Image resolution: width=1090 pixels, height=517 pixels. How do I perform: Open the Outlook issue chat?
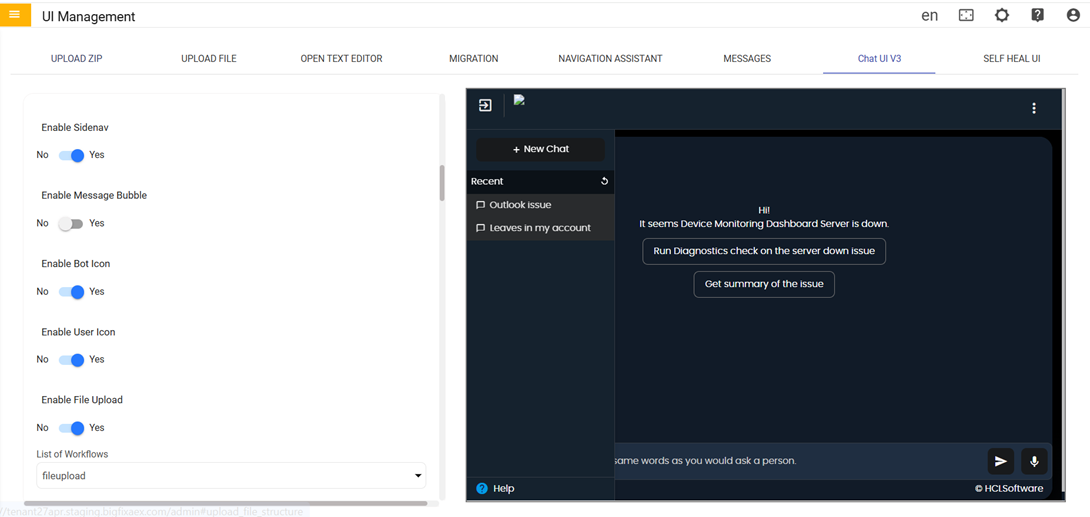tap(540, 205)
